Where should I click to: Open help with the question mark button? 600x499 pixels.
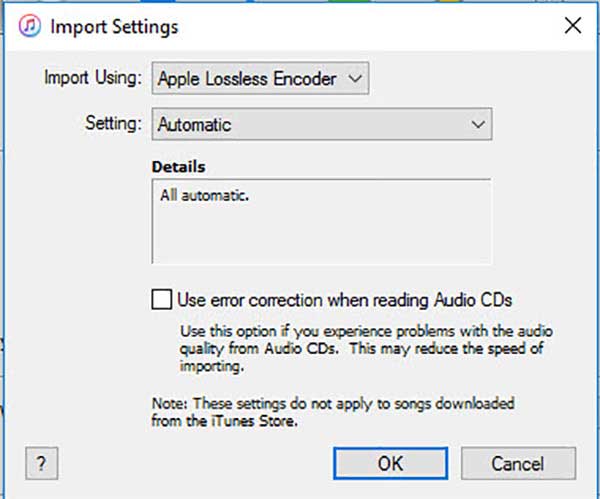point(41,464)
